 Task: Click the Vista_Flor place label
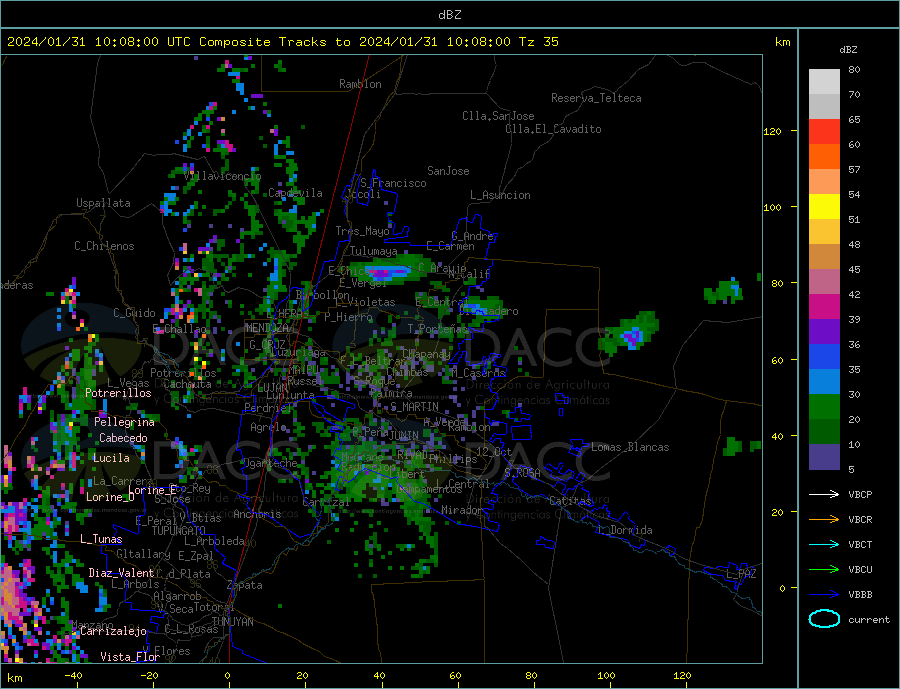point(130,657)
